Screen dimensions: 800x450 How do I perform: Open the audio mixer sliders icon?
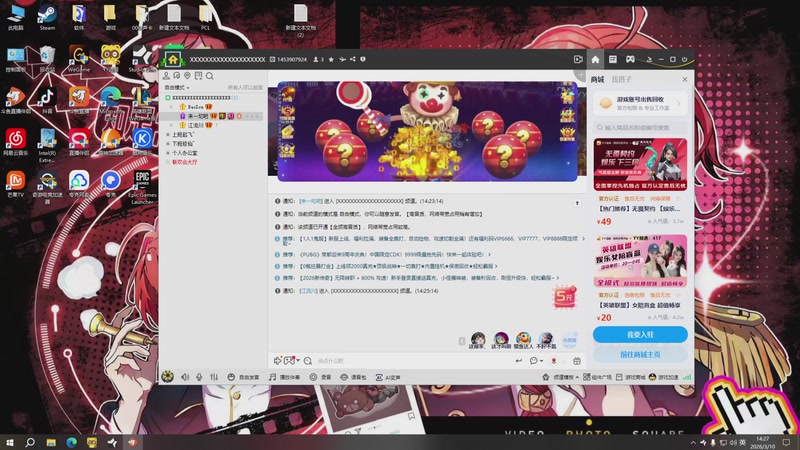214,377
